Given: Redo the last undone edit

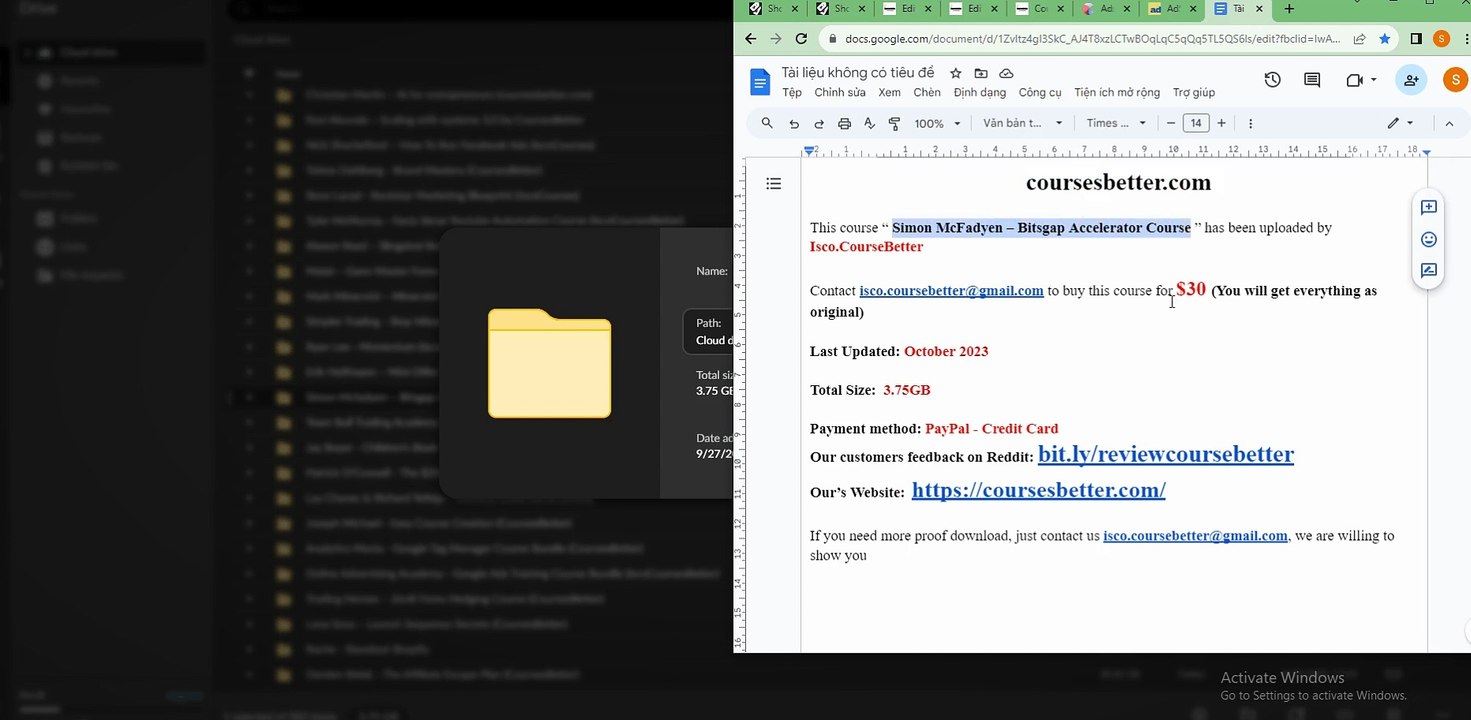Looking at the screenshot, I should [x=819, y=123].
